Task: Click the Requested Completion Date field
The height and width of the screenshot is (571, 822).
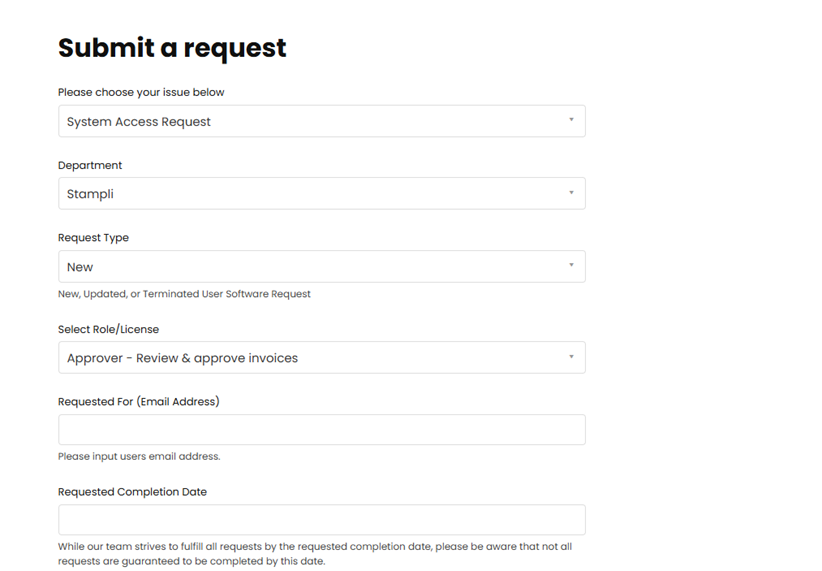Action: [321, 520]
